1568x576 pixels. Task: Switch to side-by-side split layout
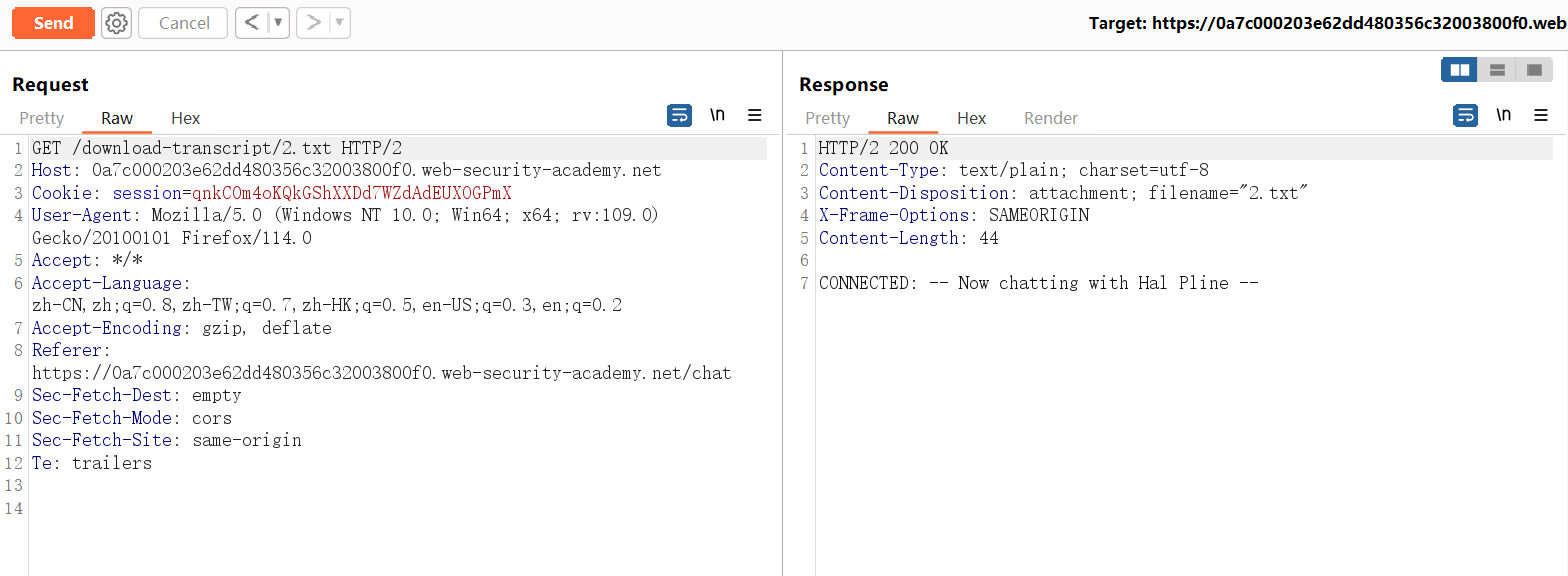pyautogui.click(x=1460, y=70)
